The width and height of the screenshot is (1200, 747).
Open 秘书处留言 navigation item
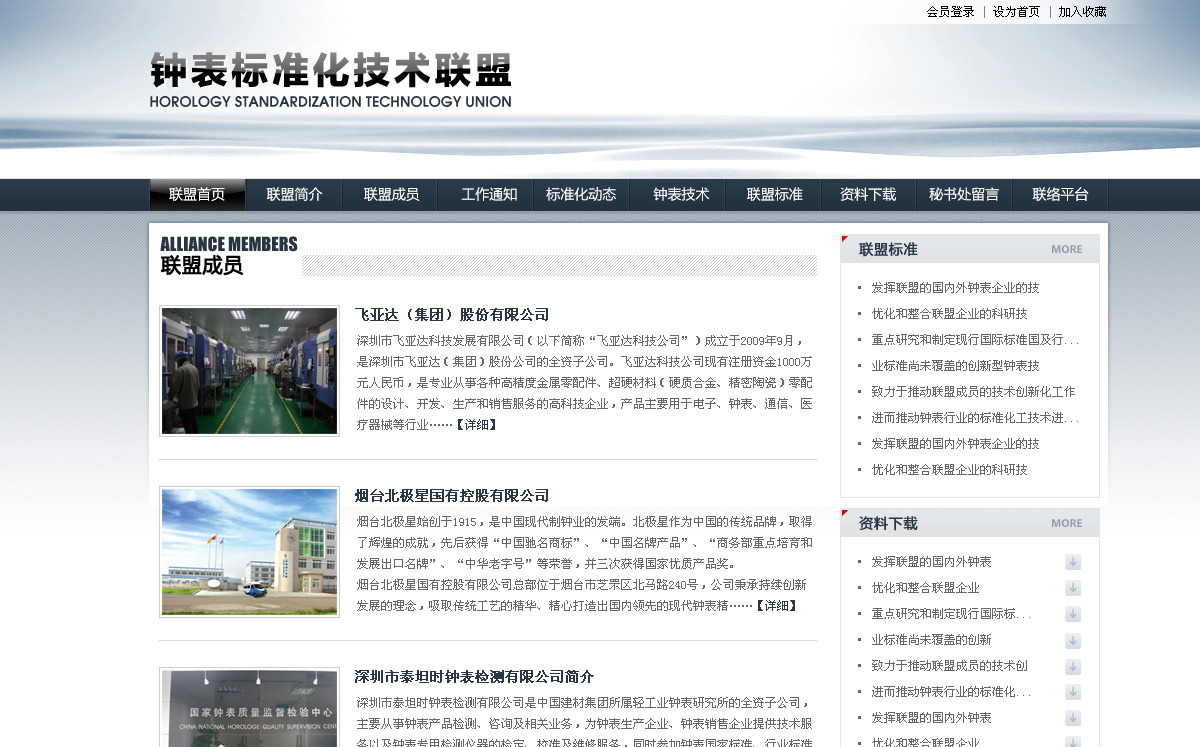964,195
